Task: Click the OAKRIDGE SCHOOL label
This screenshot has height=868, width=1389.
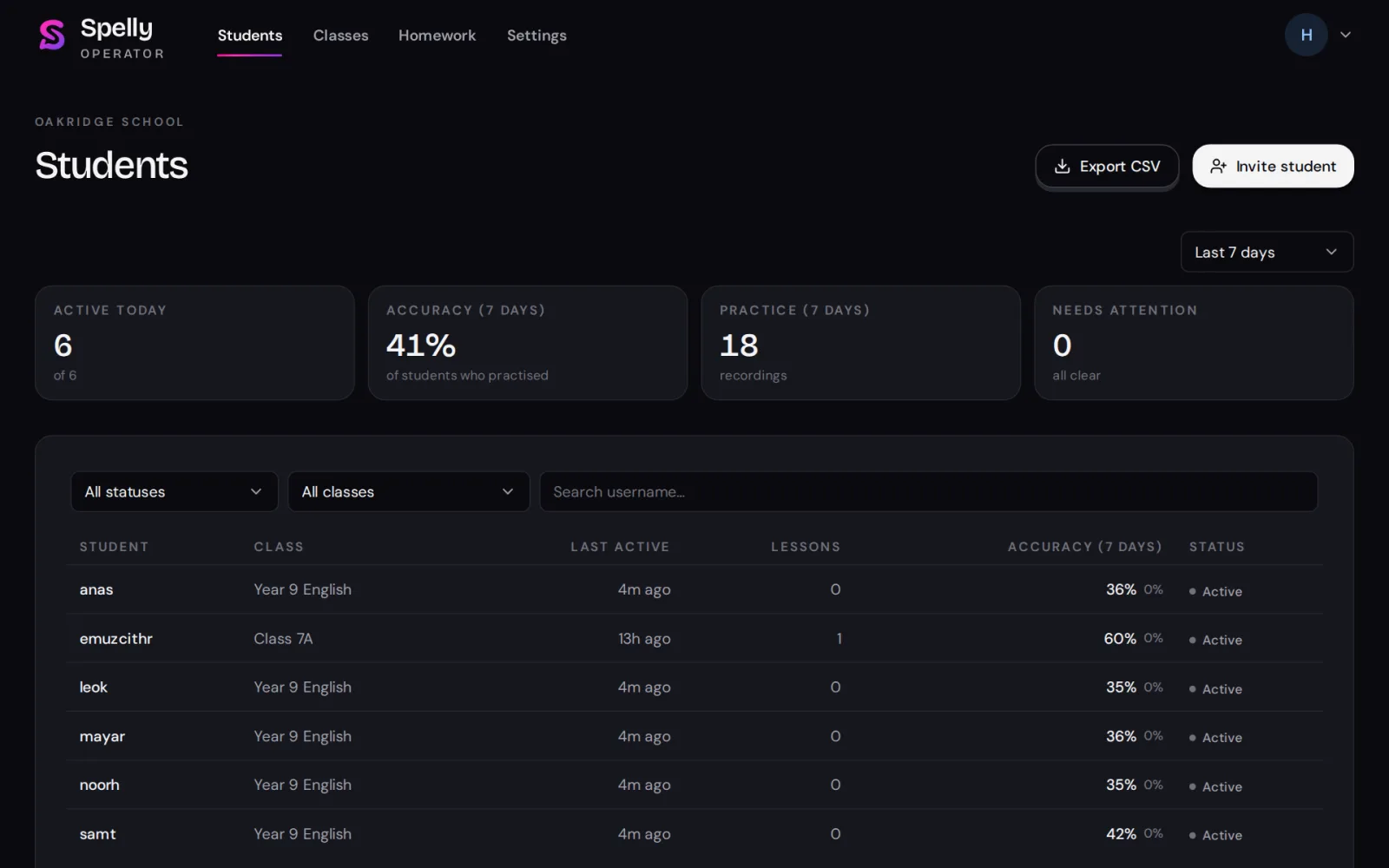Action: (x=109, y=122)
